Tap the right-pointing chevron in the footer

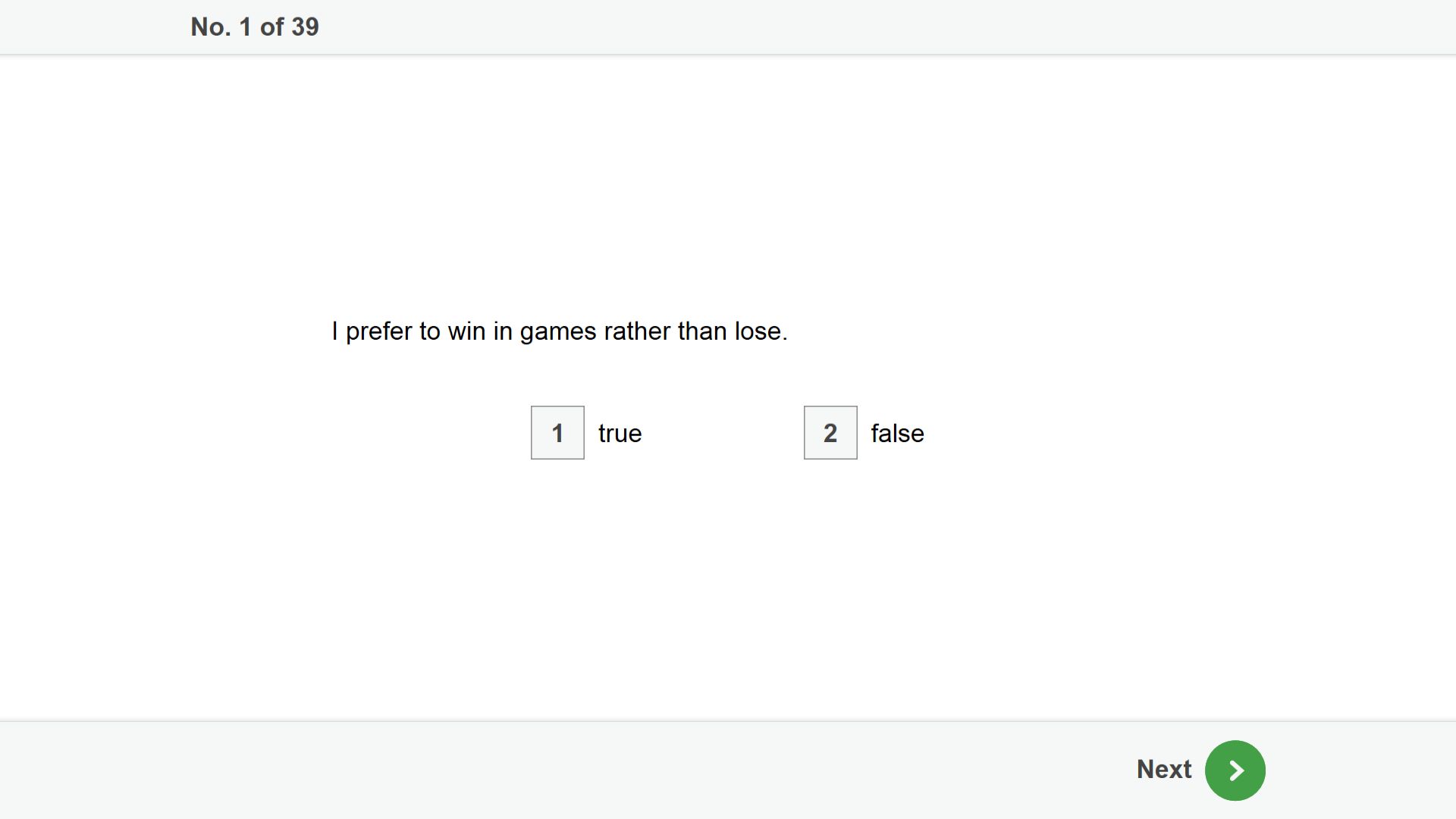point(1235,770)
